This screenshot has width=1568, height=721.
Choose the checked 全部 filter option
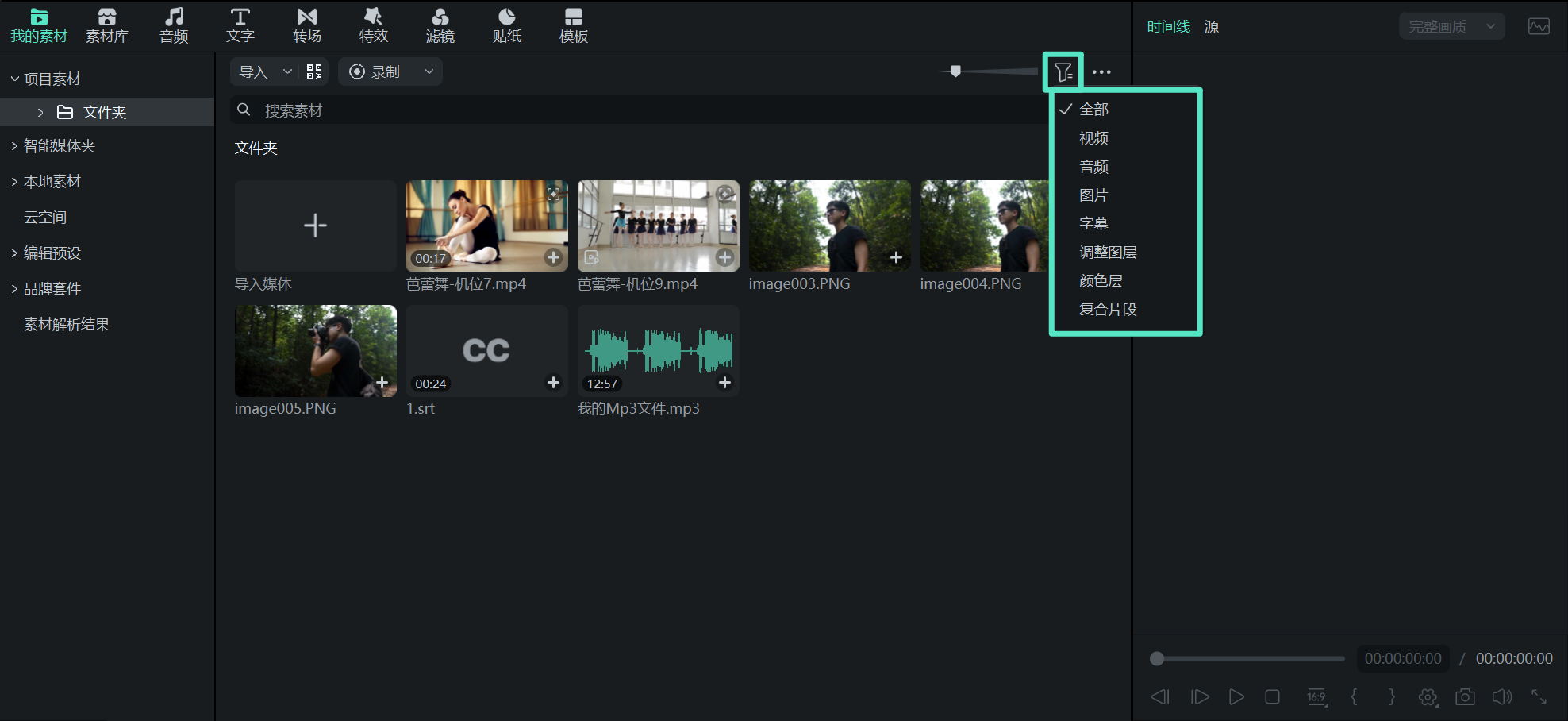click(1093, 110)
